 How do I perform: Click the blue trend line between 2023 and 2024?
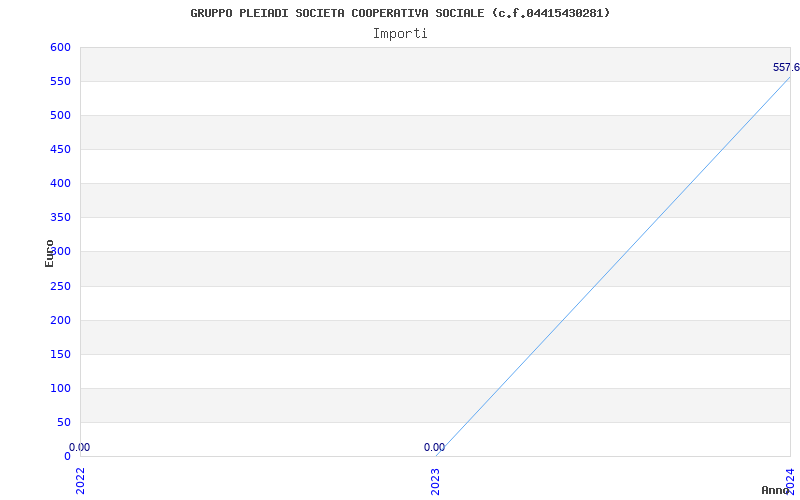[x=613, y=266]
